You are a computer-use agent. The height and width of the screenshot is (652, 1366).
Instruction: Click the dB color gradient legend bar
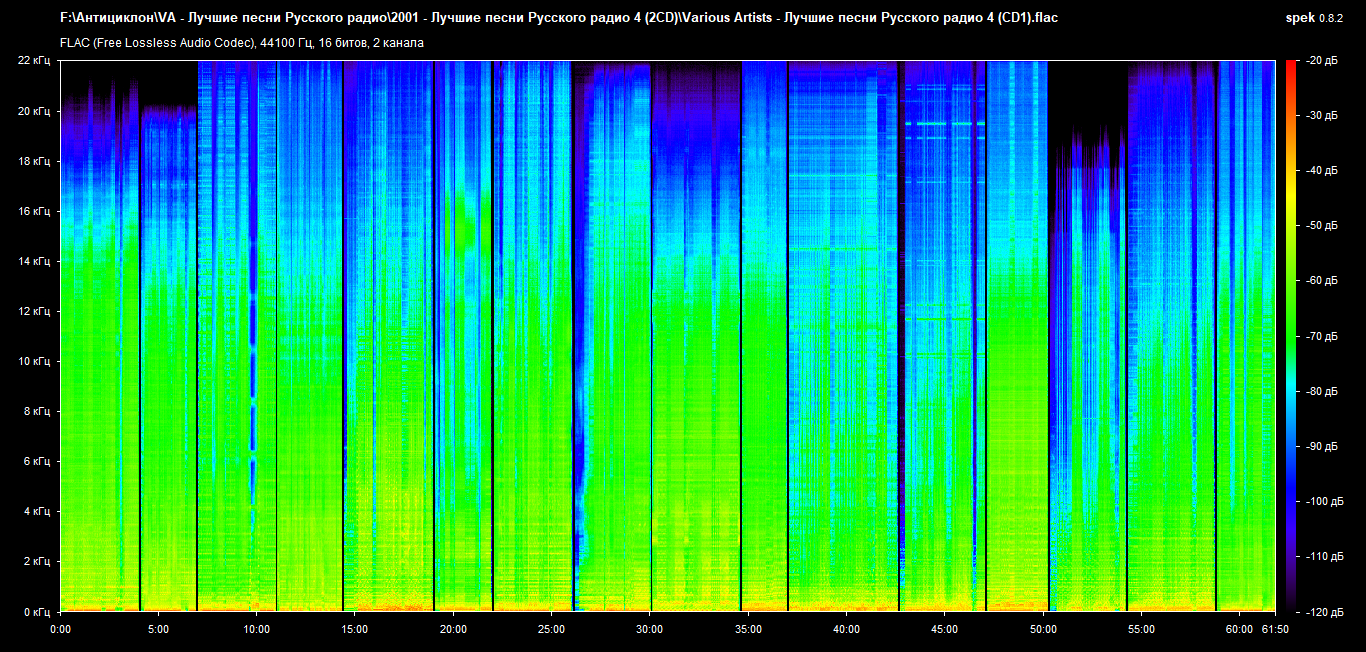(1290, 336)
